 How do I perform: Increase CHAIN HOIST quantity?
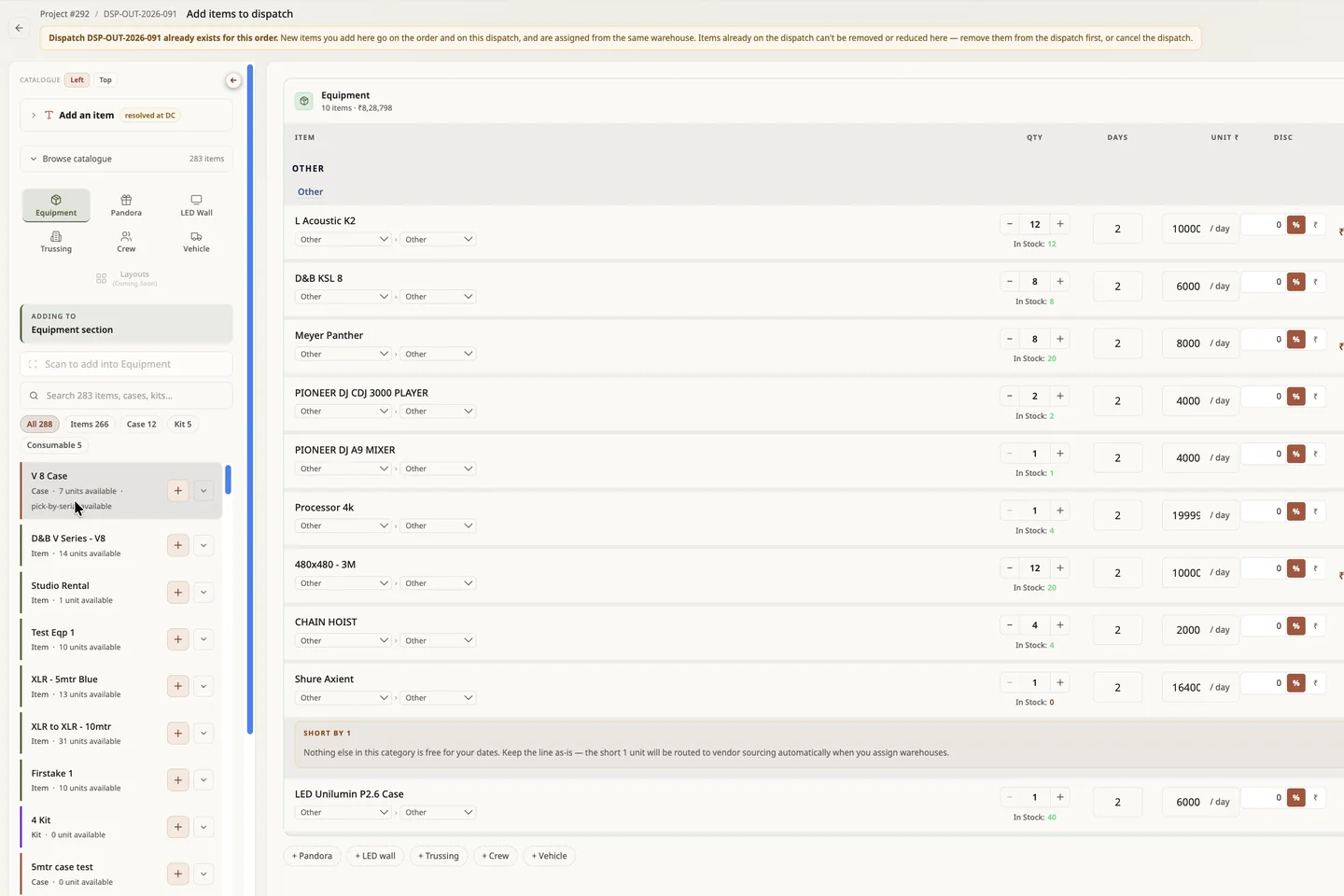point(1060,625)
